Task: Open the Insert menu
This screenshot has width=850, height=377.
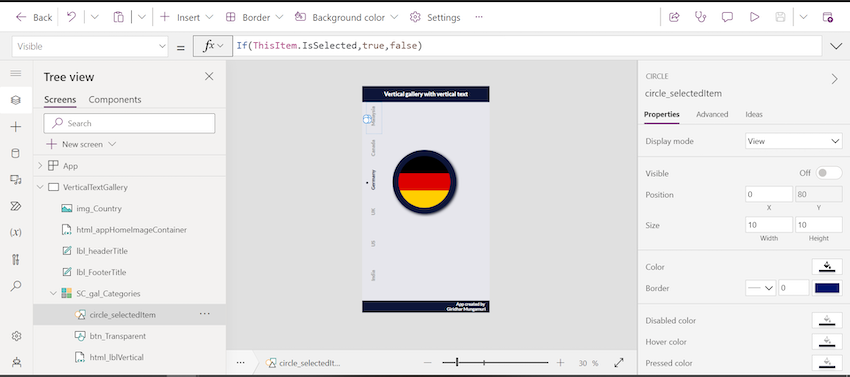Action: pyautogui.click(x=186, y=17)
